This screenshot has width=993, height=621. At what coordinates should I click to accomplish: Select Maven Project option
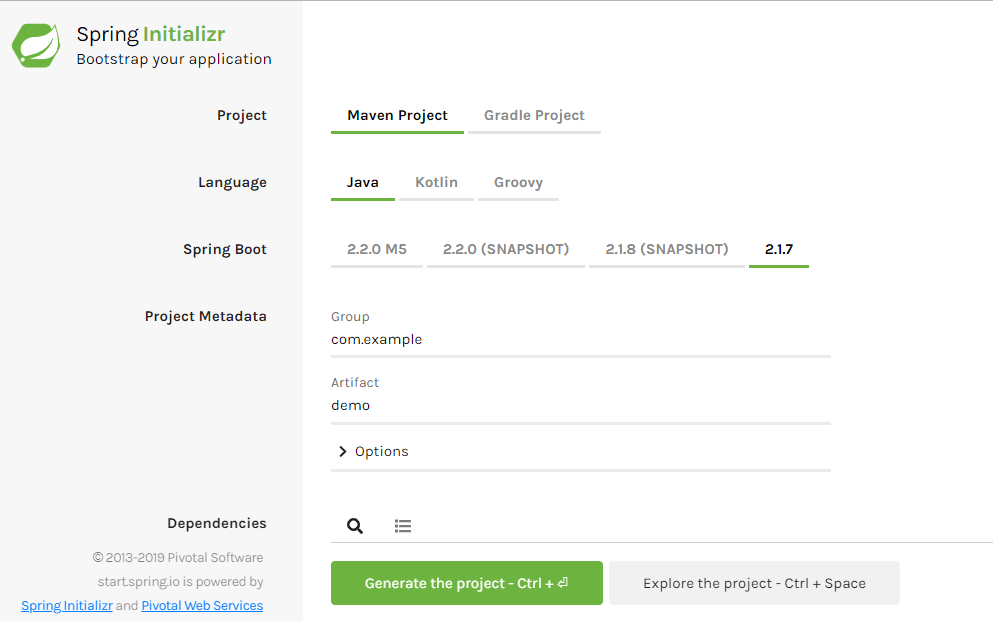(397, 116)
